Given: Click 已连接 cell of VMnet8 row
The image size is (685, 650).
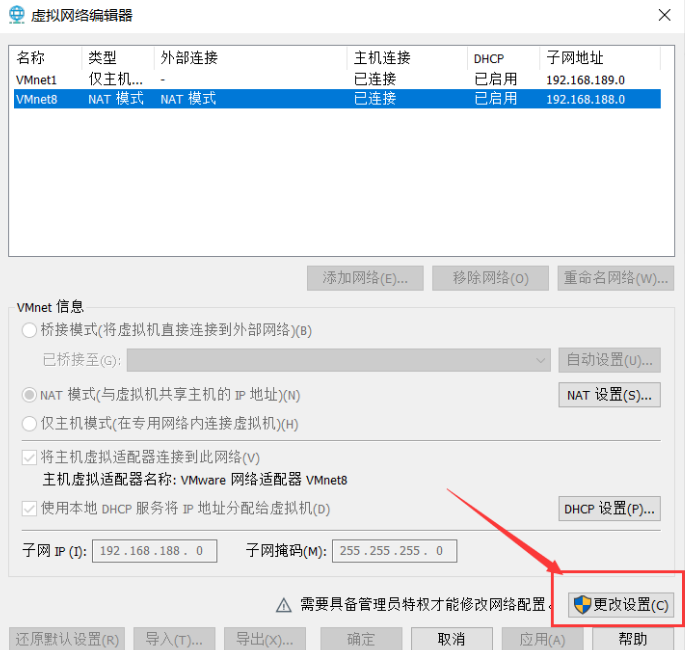Looking at the screenshot, I should click(375, 99).
